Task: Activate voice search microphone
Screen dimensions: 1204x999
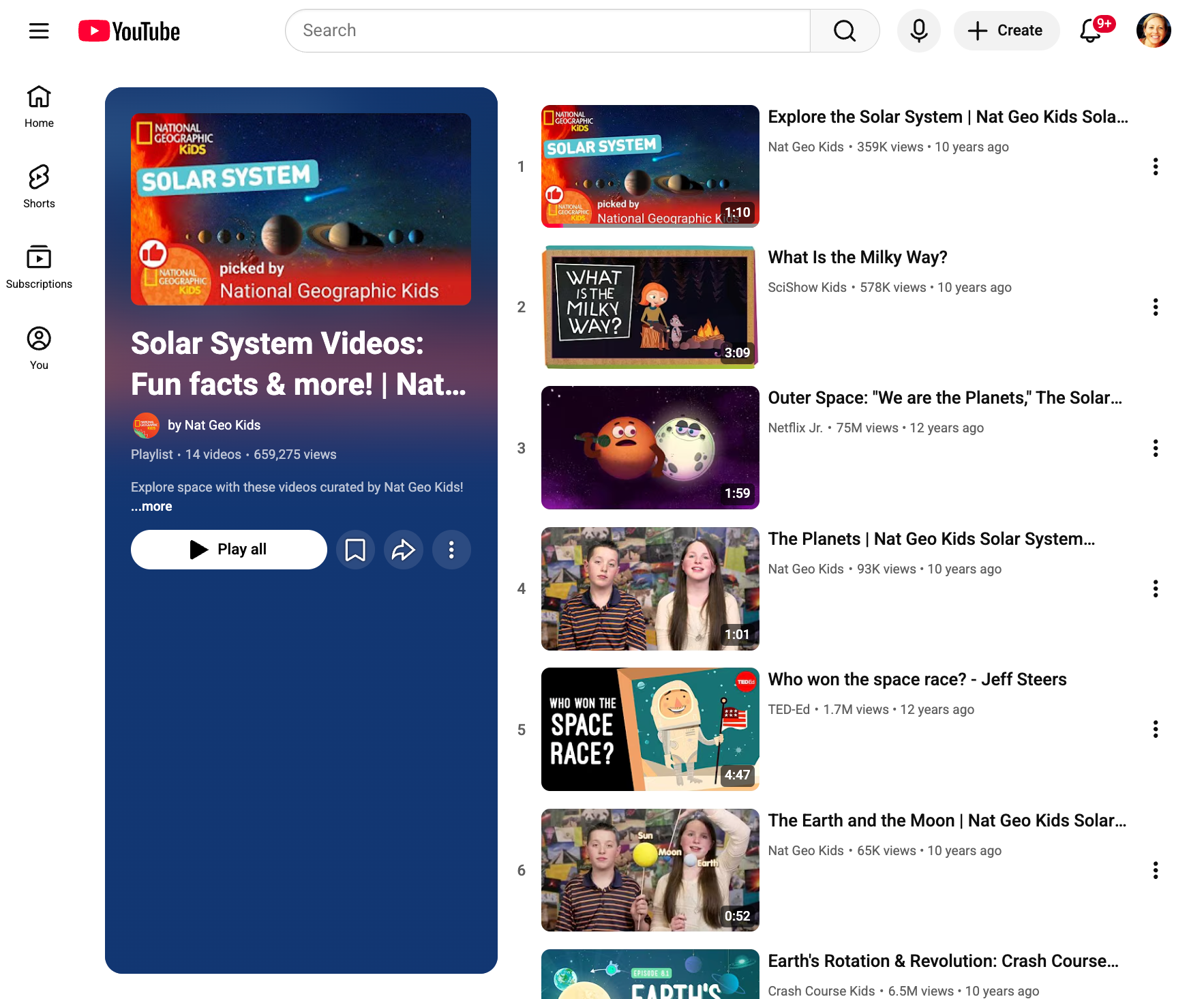Action: click(918, 31)
